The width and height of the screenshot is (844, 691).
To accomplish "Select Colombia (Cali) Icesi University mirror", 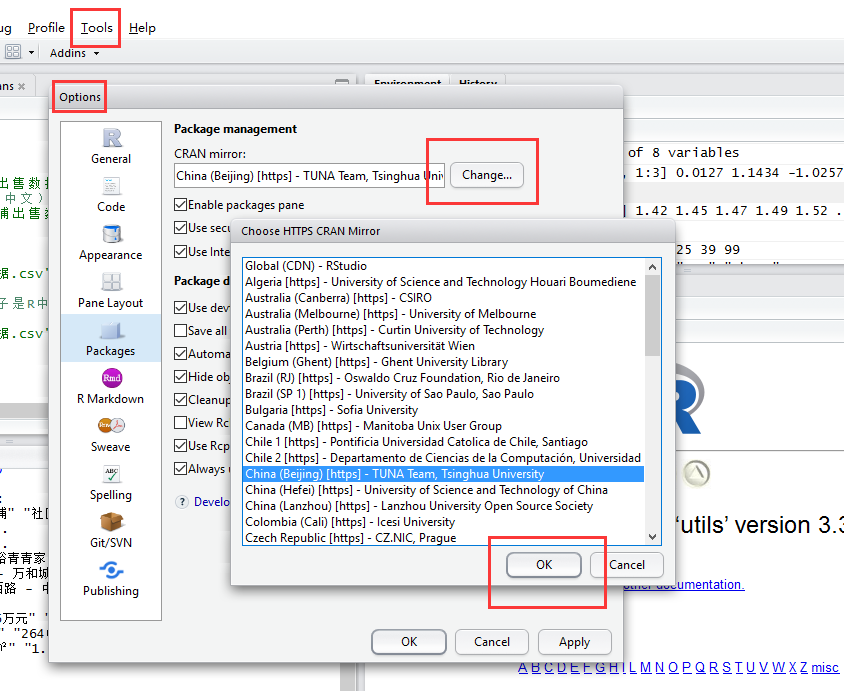I will [x=443, y=522].
